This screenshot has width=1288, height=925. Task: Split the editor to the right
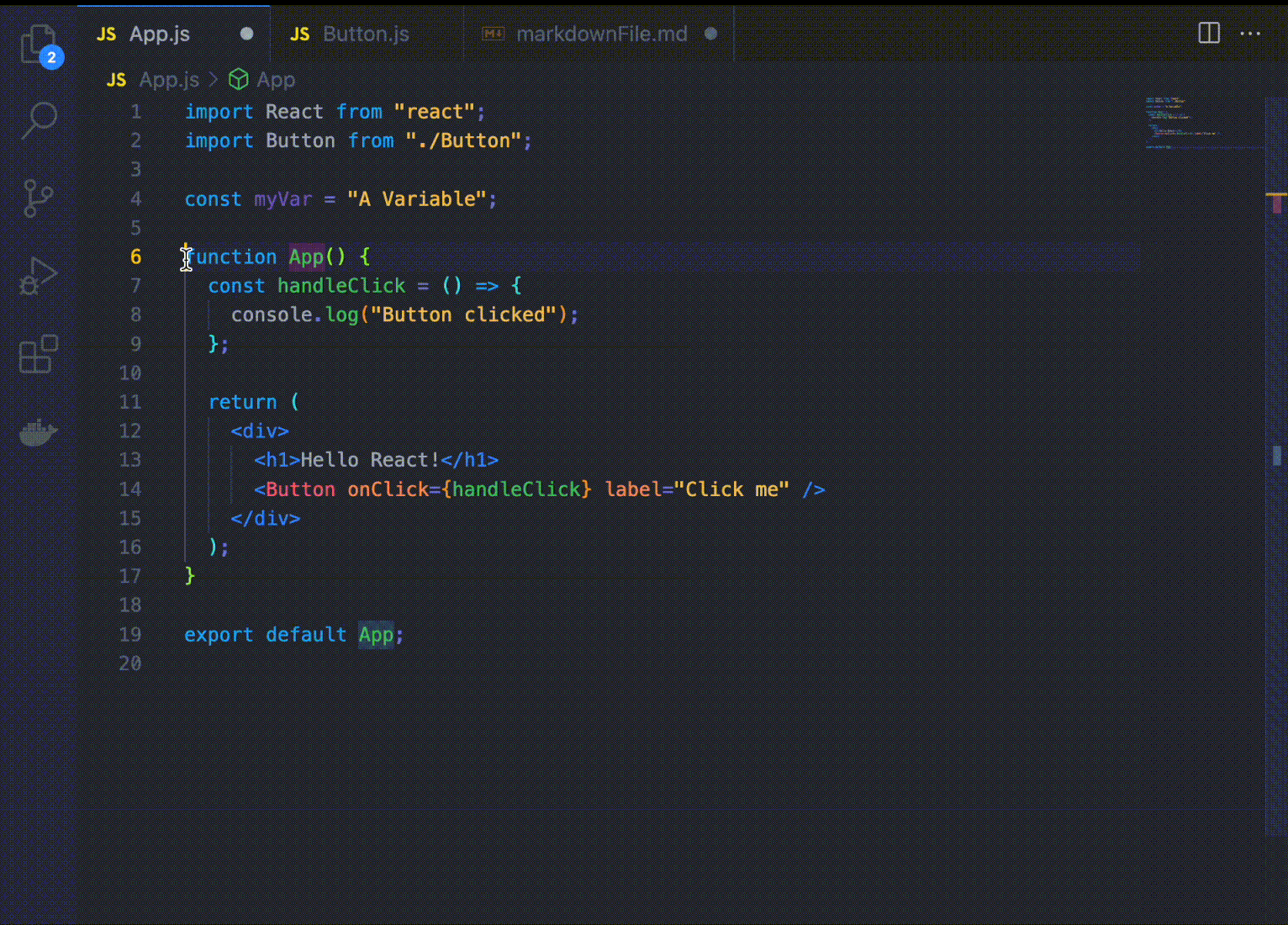[x=1208, y=34]
